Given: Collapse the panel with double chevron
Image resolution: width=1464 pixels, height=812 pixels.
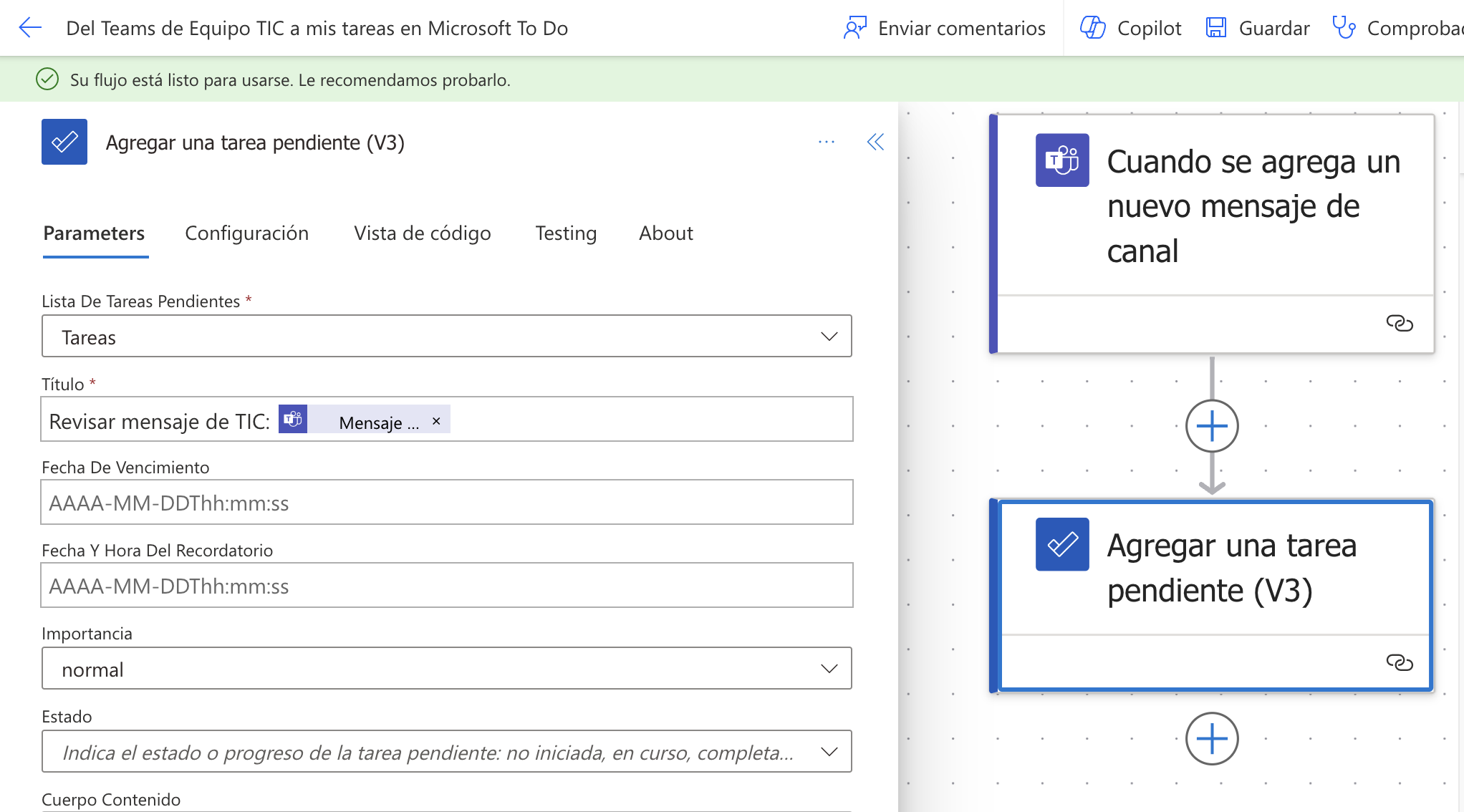Looking at the screenshot, I should pyautogui.click(x=875, y=142).
